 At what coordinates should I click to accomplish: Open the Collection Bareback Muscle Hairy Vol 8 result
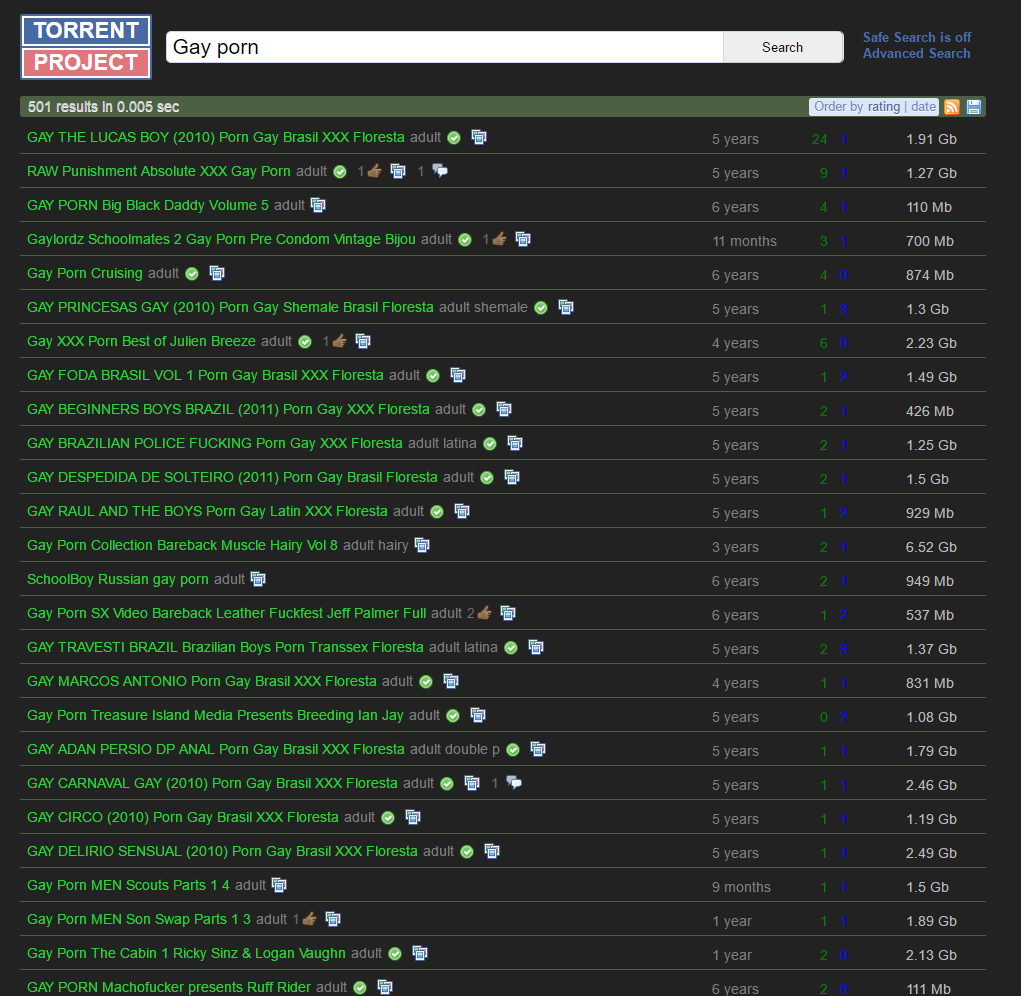click(182, 545)
